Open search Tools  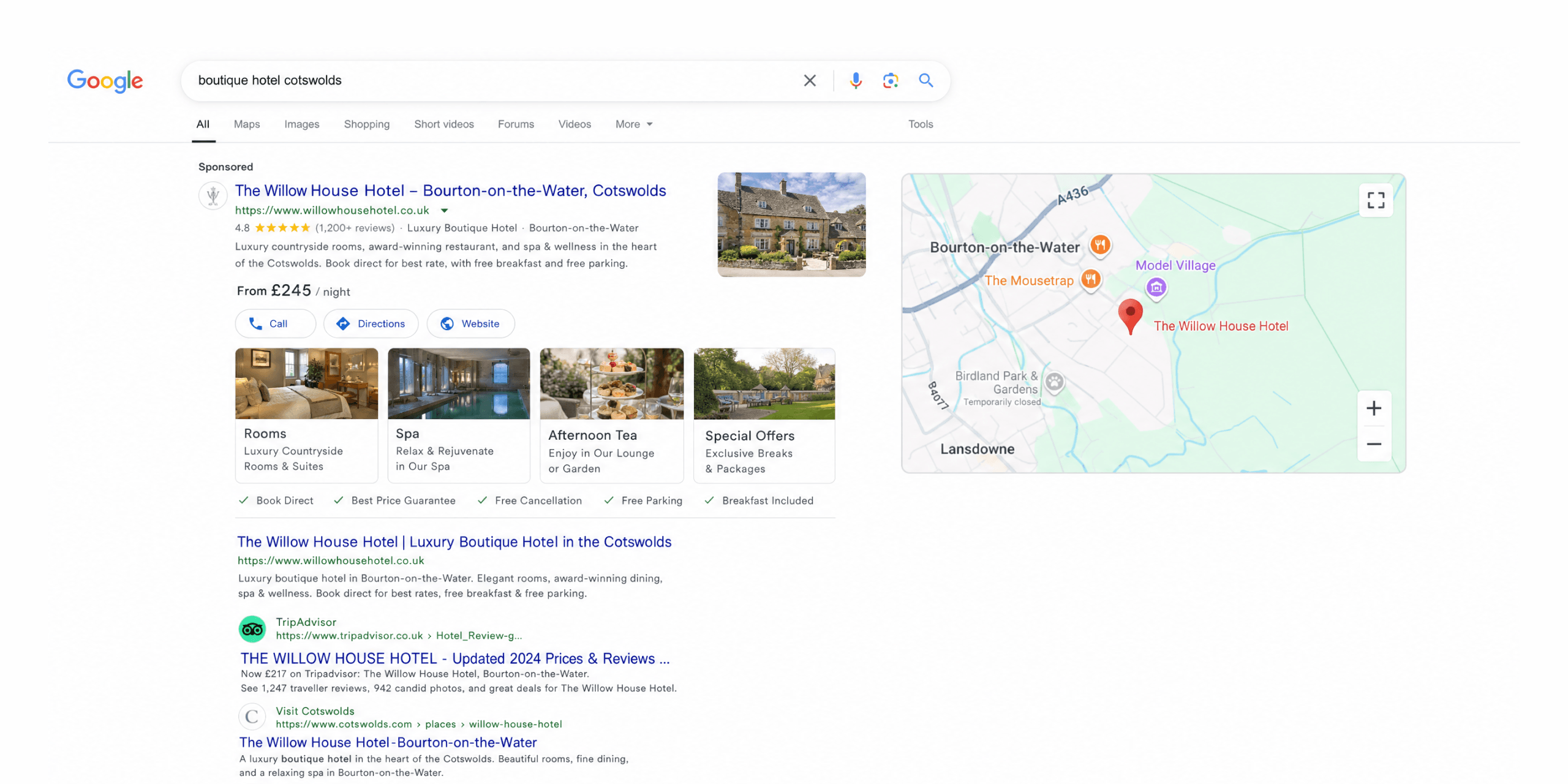coord(920,124)
